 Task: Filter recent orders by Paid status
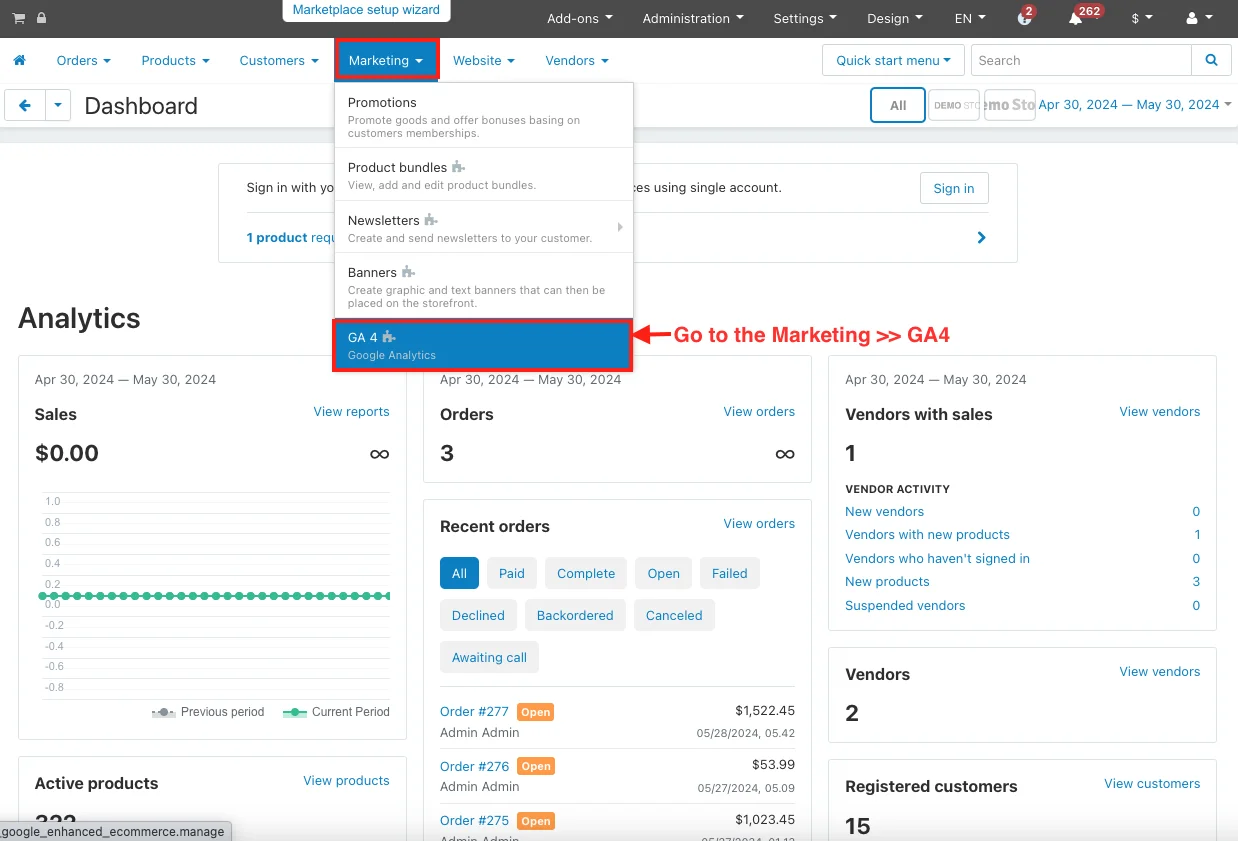(x=511, y=573)
